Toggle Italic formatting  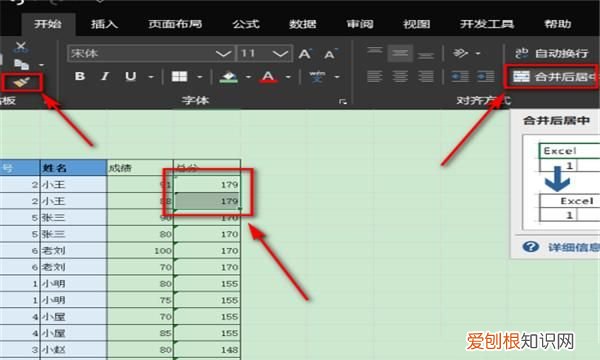(105, 76)
